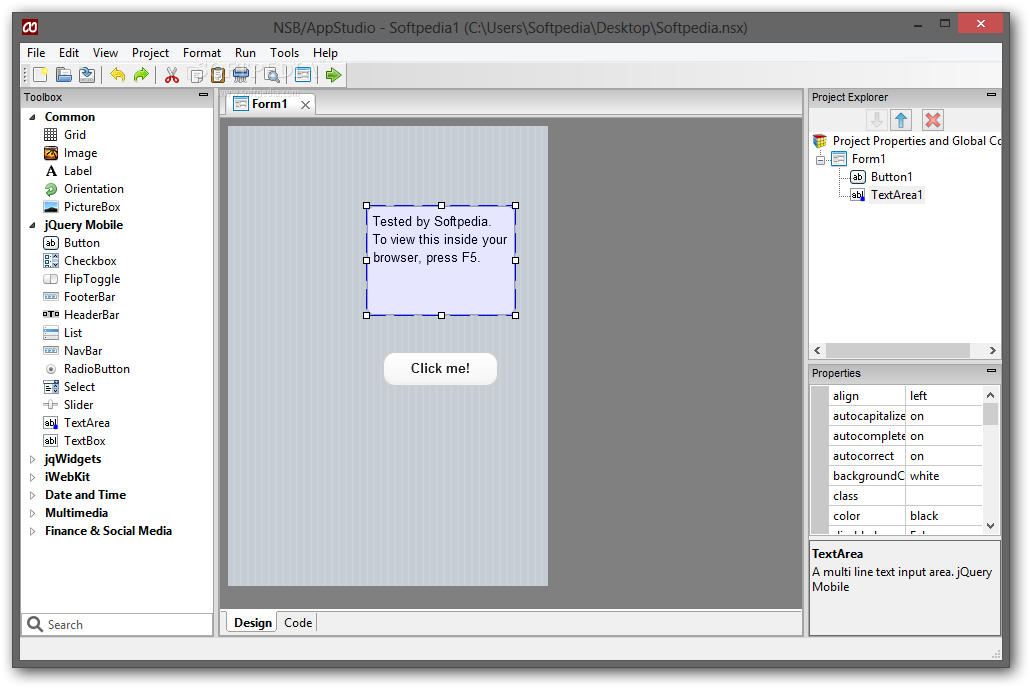The height and width of the screenshot is (688, 1030).
Task: Expand the jqWidgets toolbox group
Action: tap(32, 459)
